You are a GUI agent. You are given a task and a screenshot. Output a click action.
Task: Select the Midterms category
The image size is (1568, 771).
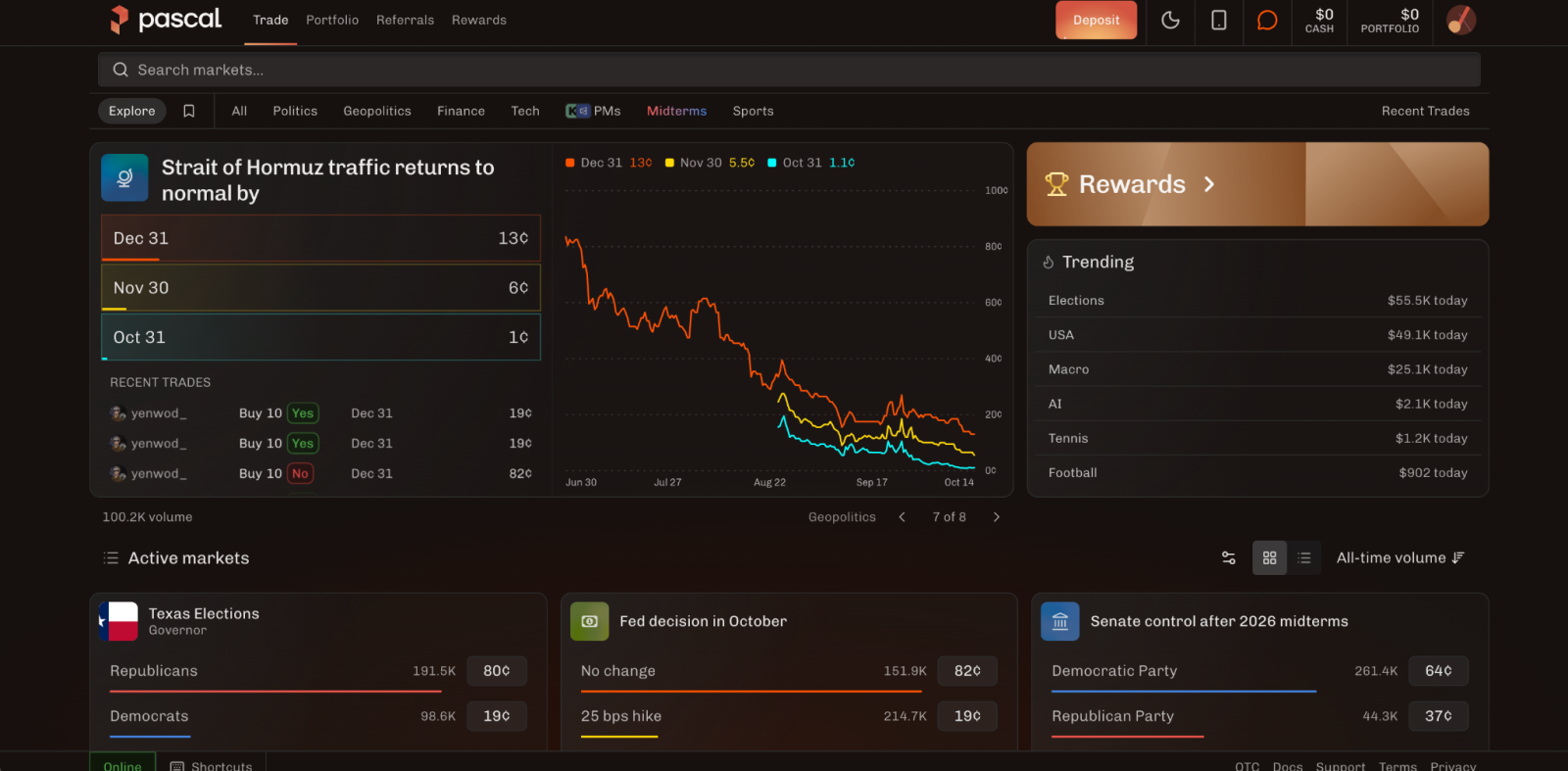(x=676, y=111)
